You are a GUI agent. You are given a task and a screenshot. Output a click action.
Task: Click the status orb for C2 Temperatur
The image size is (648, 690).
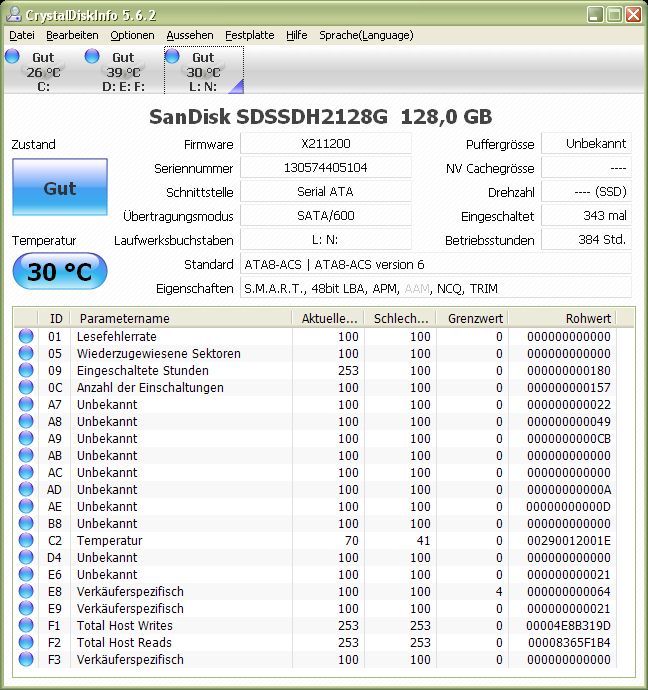pyautogui.click(x=26, y=540)
